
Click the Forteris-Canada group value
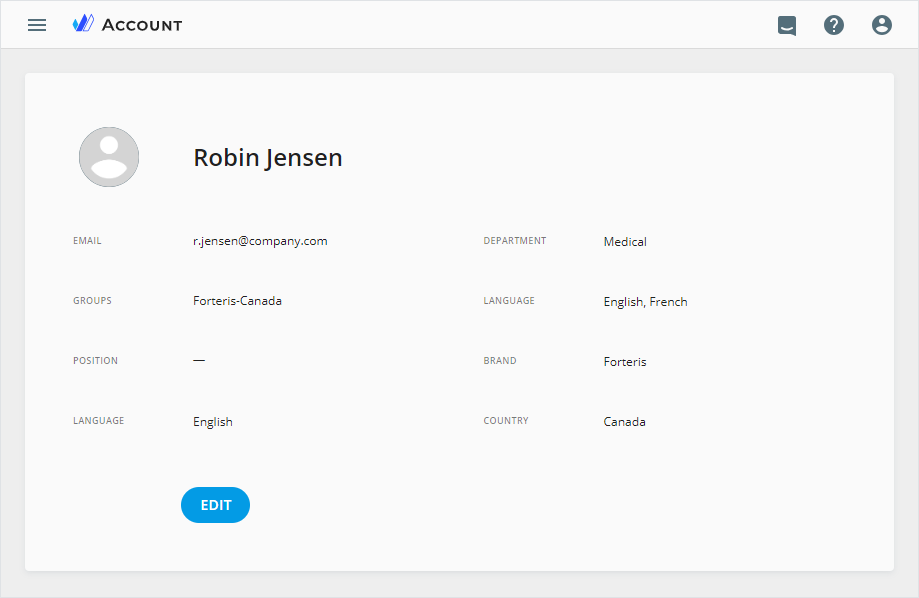point(237,301)
